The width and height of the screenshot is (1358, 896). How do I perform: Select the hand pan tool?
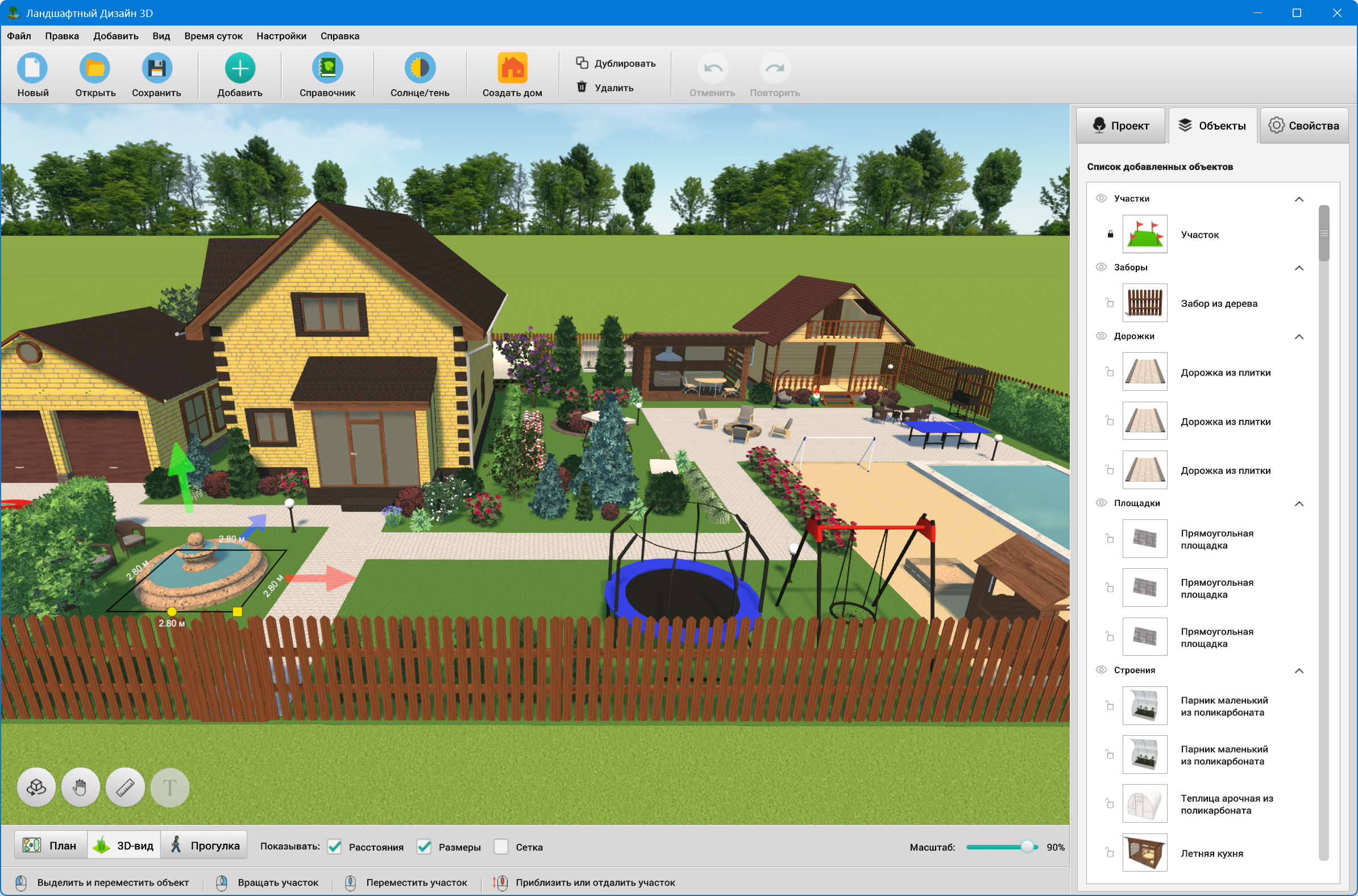(x=81, y=787)
